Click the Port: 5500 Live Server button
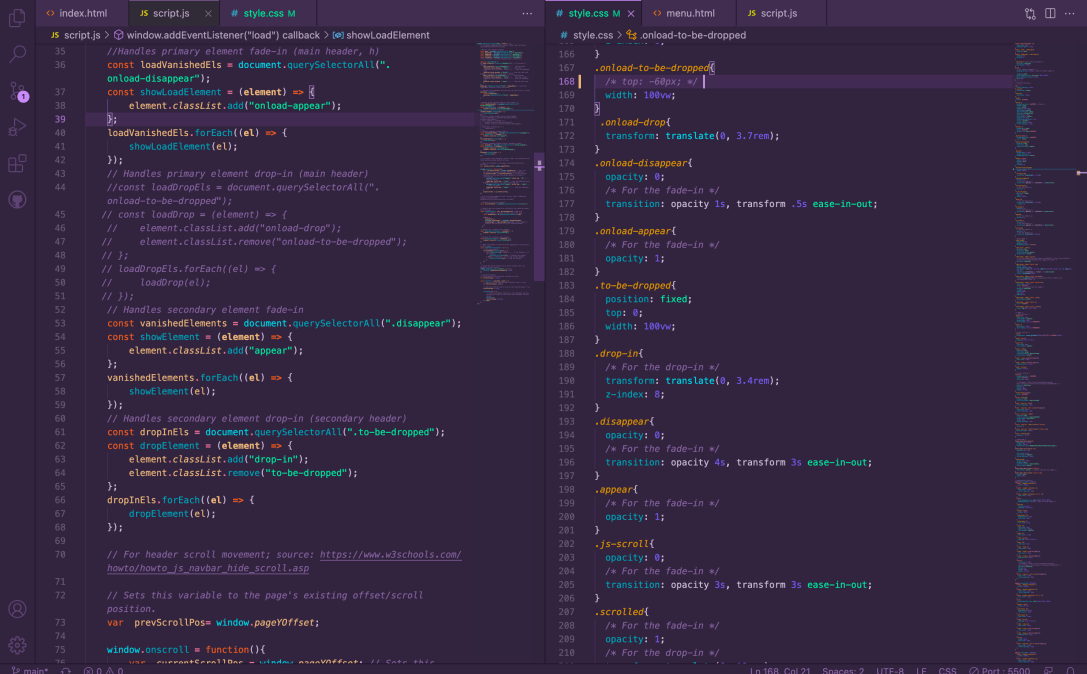The width and height of the screenshot is (1087, 674). click(1002, 670)
